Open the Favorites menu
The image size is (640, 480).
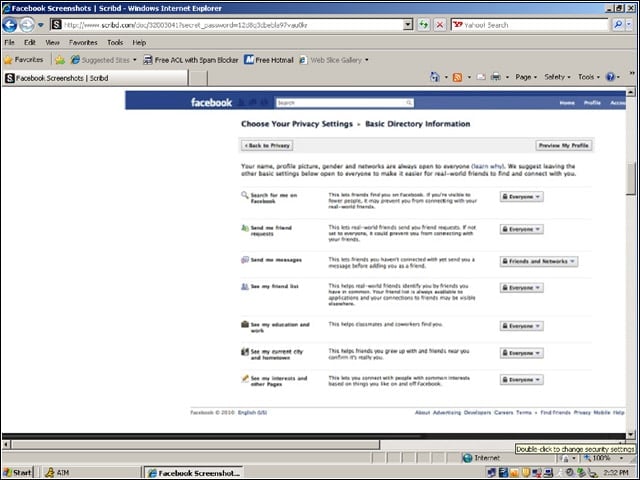click(83, 42)
